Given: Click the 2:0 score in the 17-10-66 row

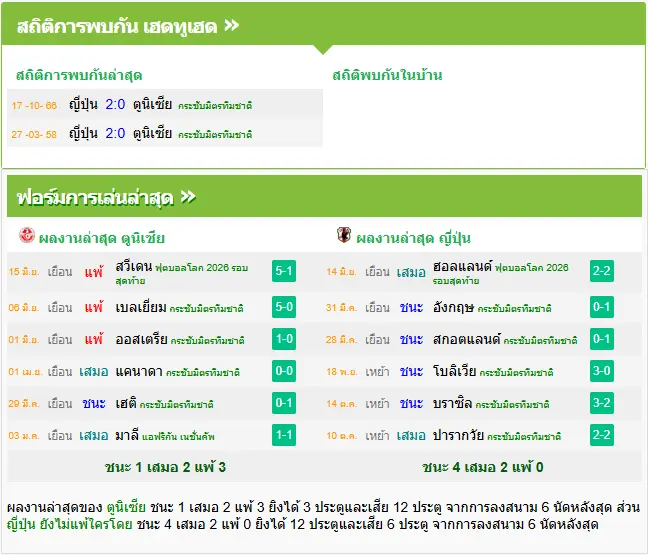Looking at the screenshot, I should tap(115, 104).
